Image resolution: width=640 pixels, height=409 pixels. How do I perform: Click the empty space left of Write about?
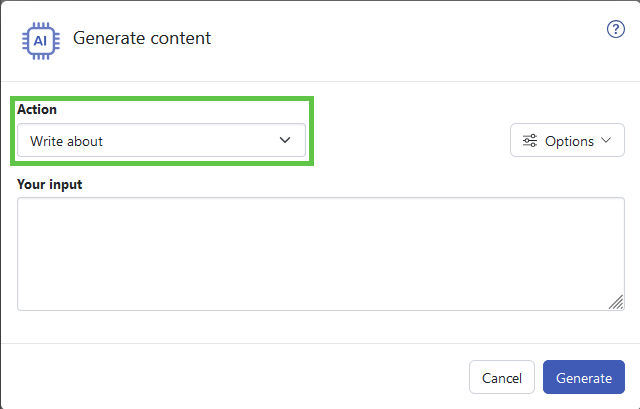(x=23, y=141)
